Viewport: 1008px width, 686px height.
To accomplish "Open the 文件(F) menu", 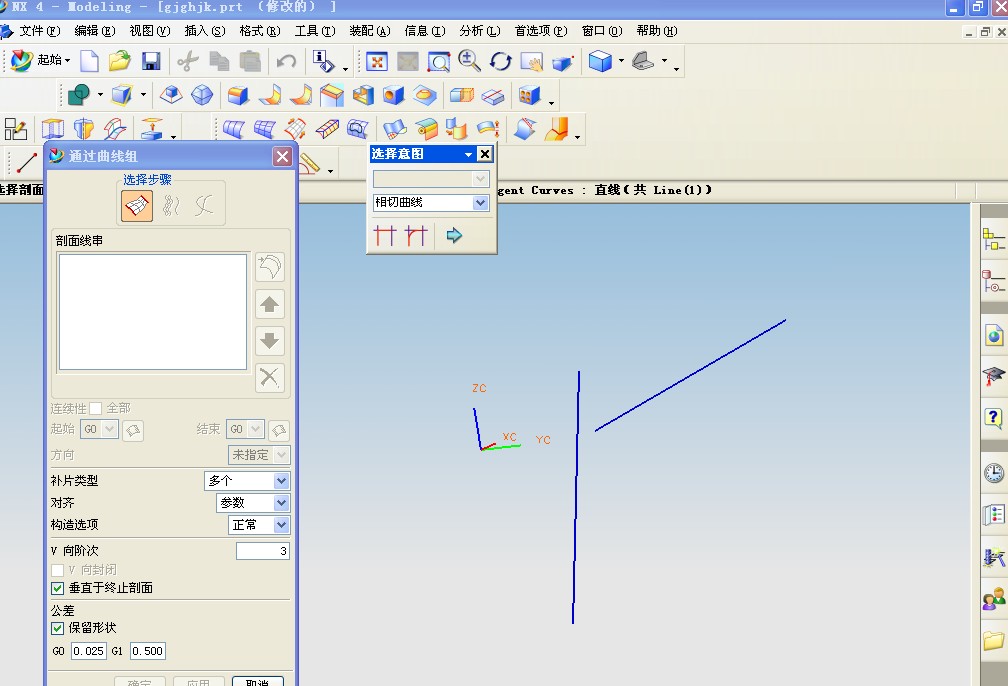I will tap(39, 31).
